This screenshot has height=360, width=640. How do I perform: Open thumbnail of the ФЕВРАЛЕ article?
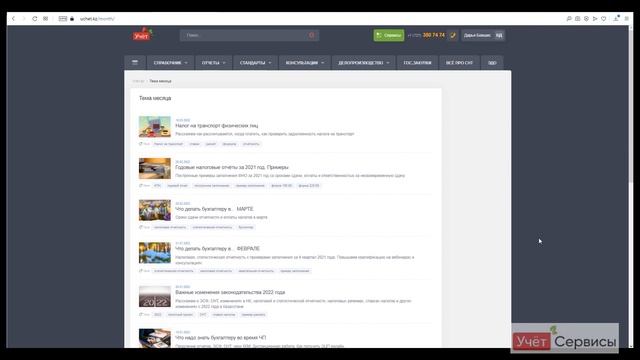click(x=155, y=253)
